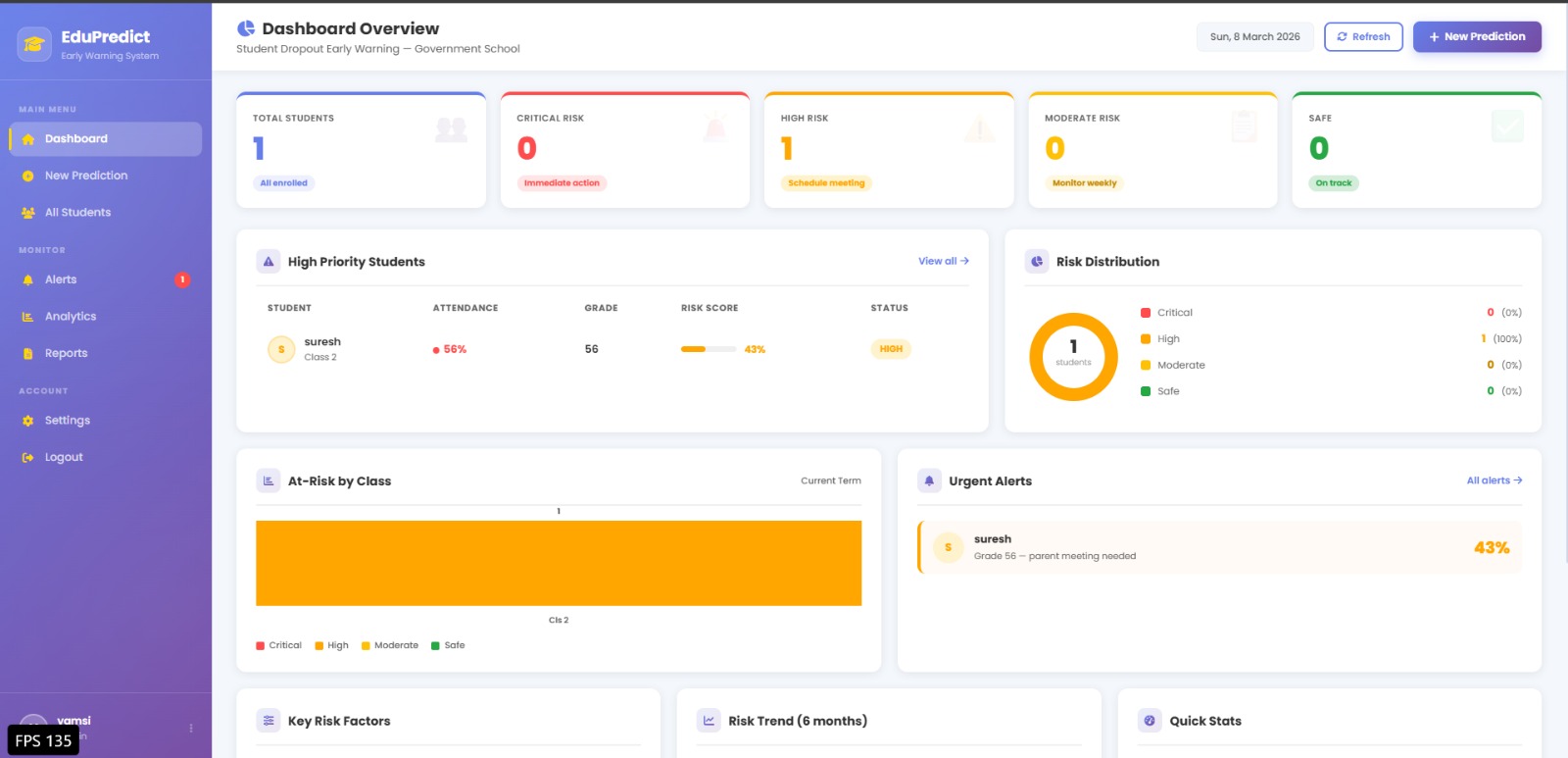1568x758 pixels.
Task: Click the All enrolled tag
Action: (x=283, y=183)
